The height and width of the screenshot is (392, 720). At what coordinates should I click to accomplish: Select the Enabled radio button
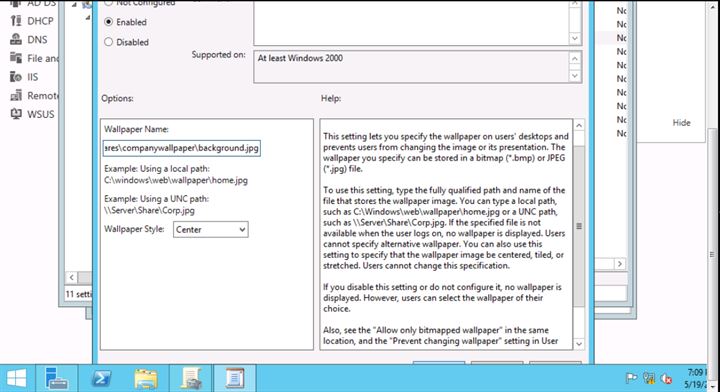point(109,22)
